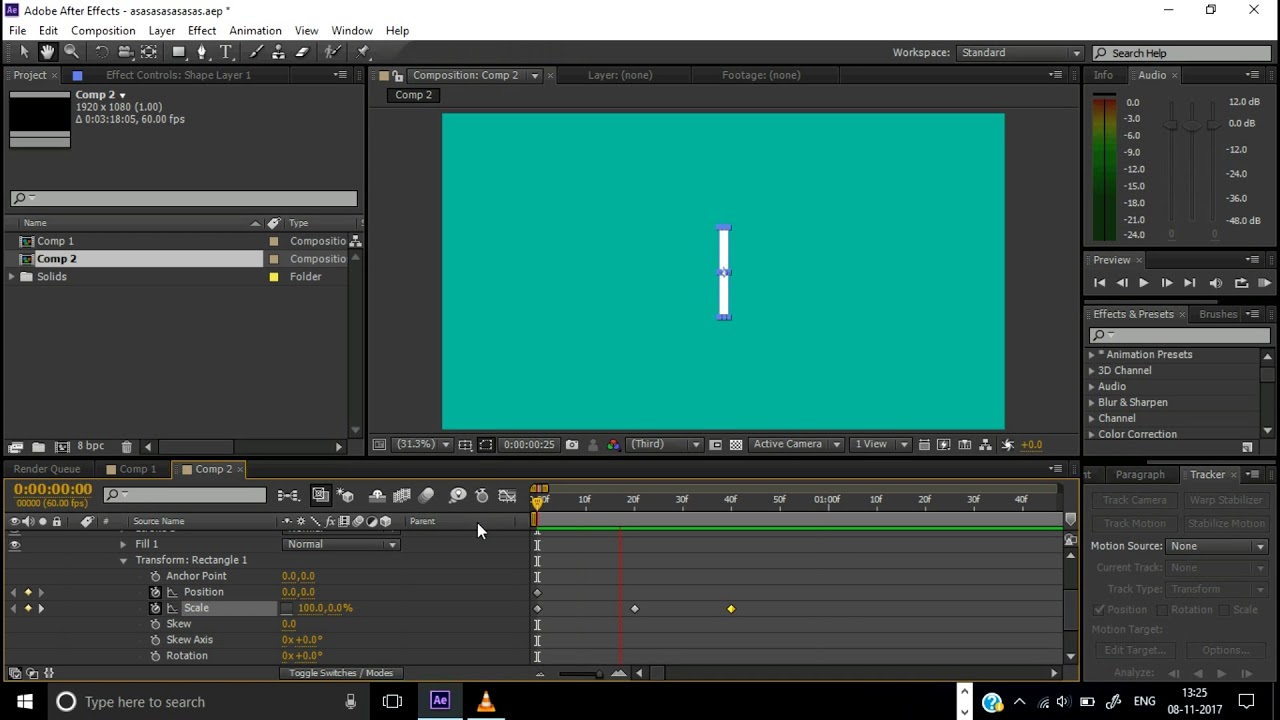Toggle region of interest button

pos(715,445)
